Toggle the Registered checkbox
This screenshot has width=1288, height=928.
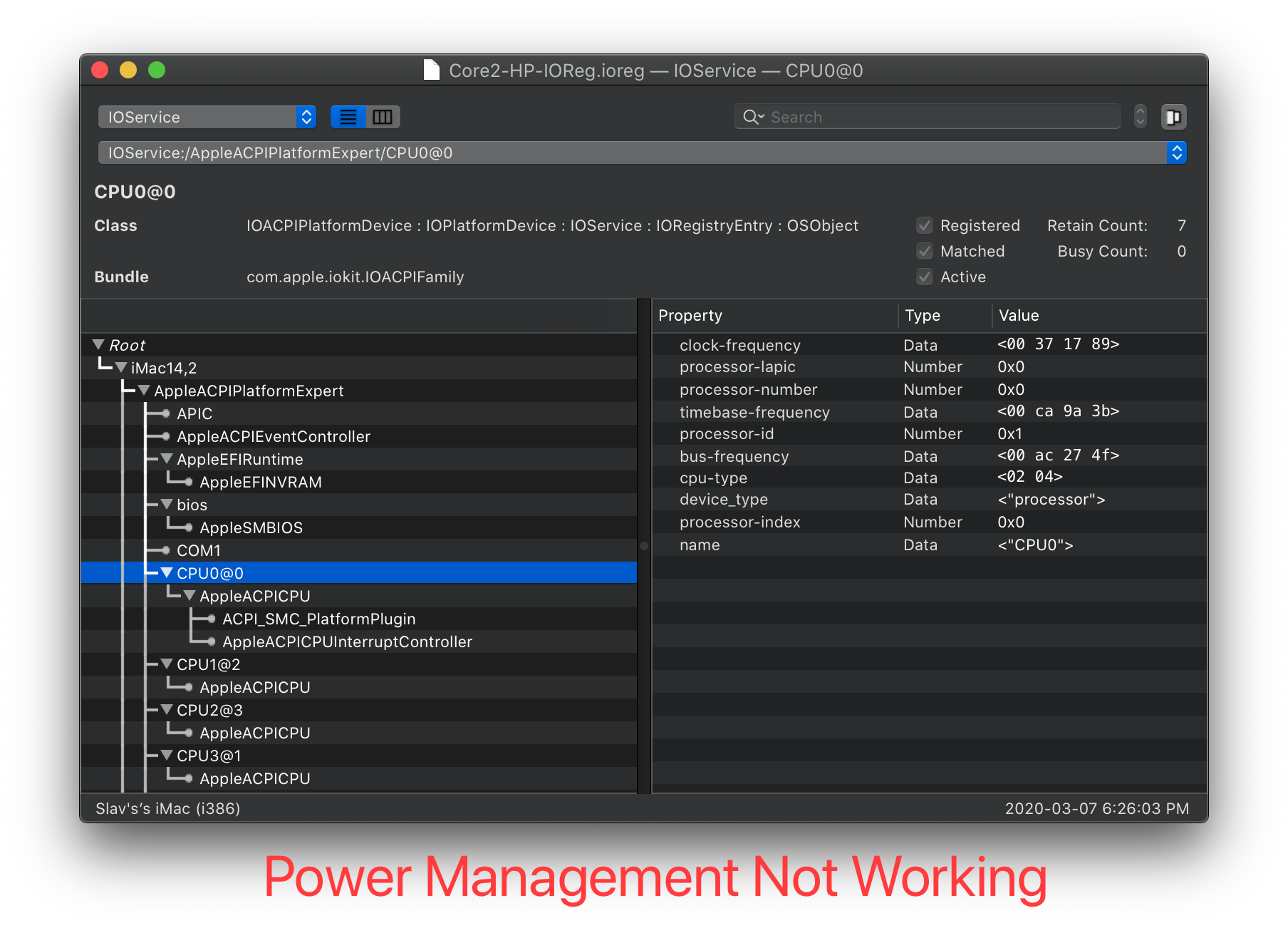[925, 226]
